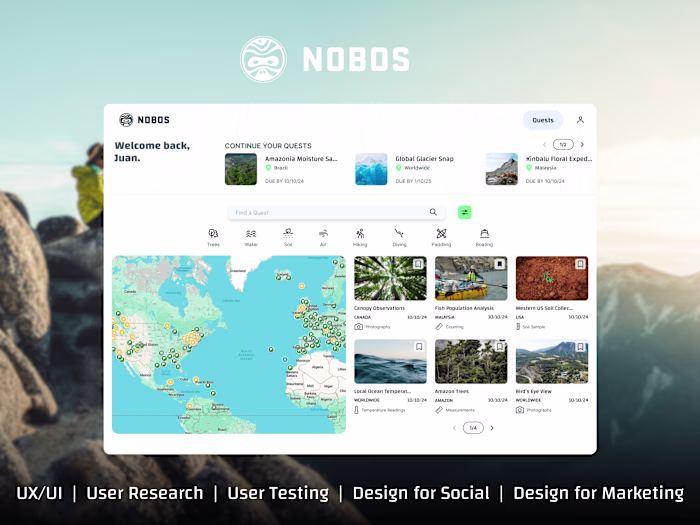700x525 pixels.
Task: Open Kinbalu Floral Expedition quest thumbnail
Action: click(502, 169)
